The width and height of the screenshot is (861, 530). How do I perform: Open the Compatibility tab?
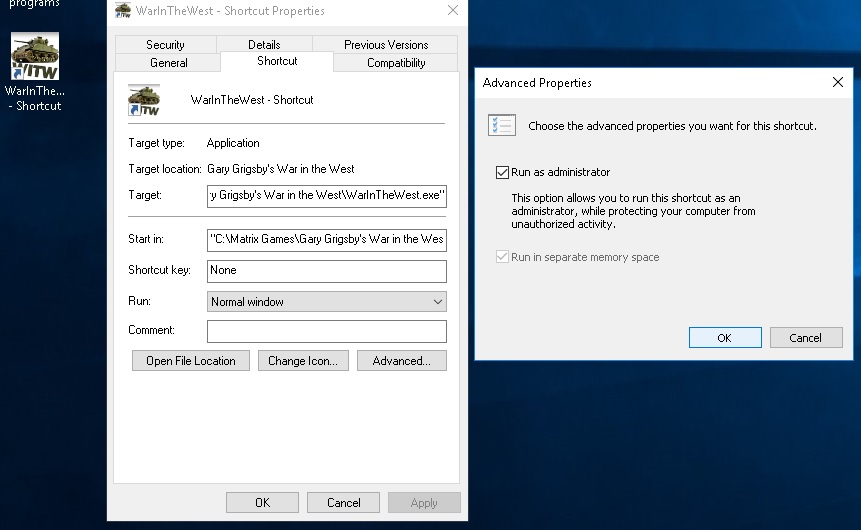[x=396, y=63]
